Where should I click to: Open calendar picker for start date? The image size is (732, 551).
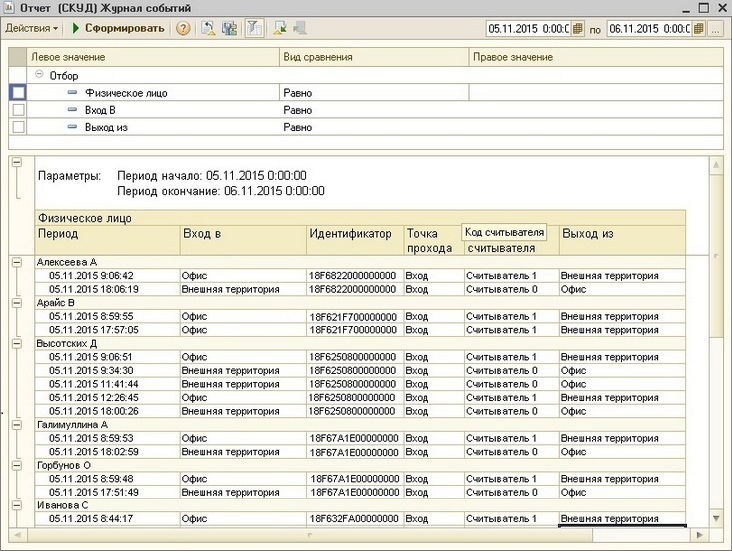[x=577, y=28]
